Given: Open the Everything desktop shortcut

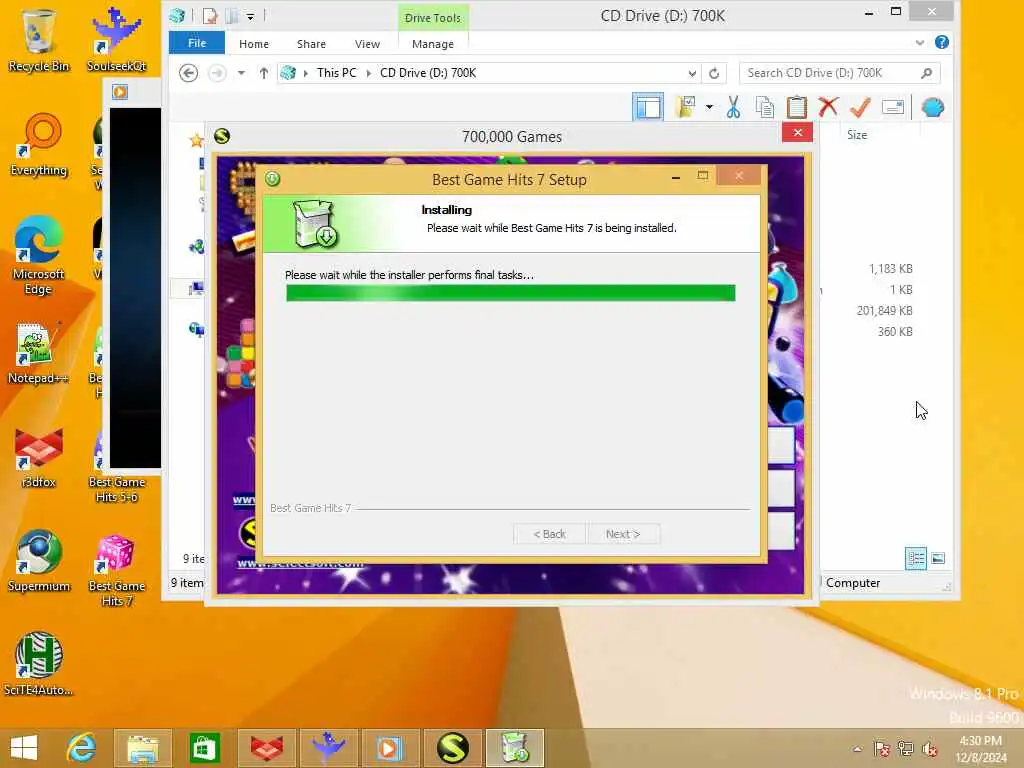Looking at the screenshot, I should point(39,145).
